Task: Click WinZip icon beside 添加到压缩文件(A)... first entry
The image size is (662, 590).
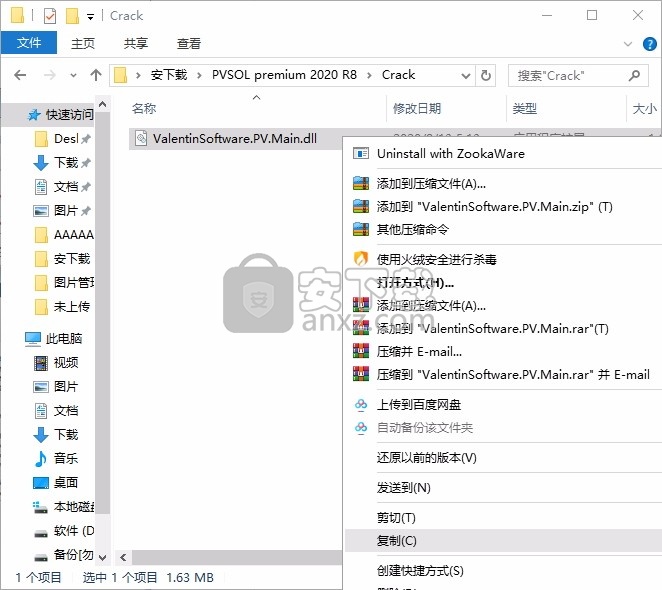Action: click(361, 184)
